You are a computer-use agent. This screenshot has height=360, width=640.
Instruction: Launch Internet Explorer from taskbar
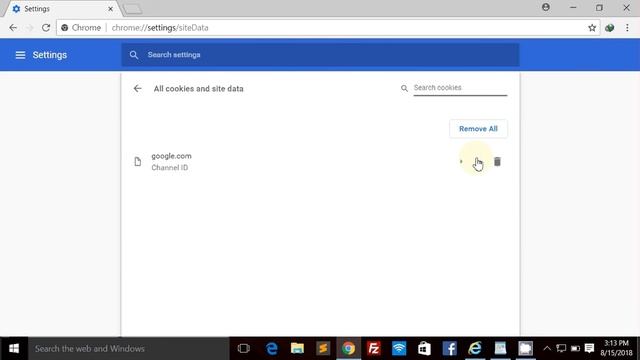pyautogui.click(x=475, y=349)
